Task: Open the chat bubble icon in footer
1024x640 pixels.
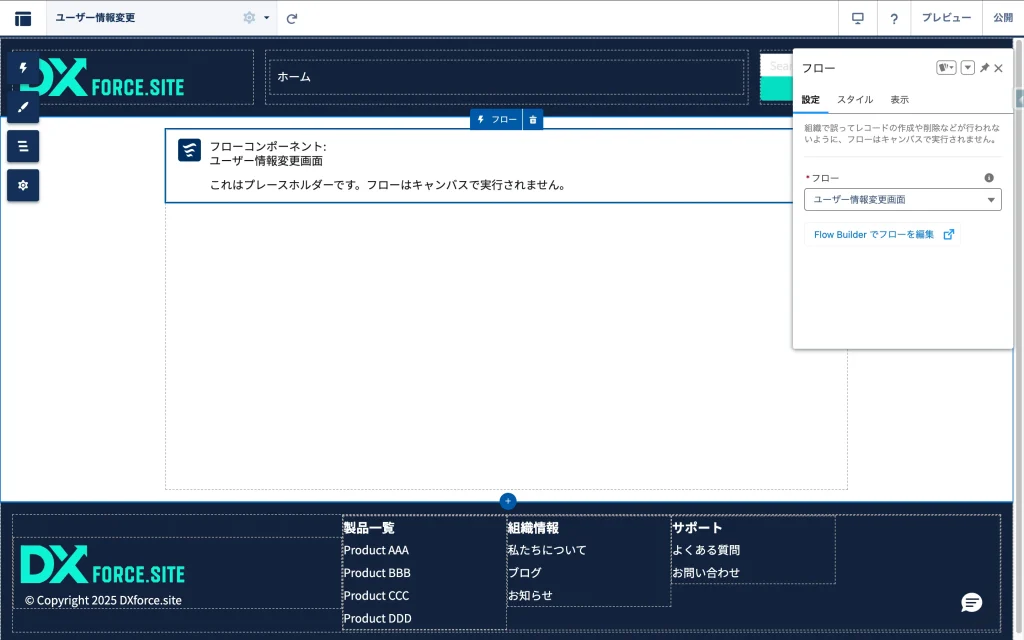Action: 971,602
